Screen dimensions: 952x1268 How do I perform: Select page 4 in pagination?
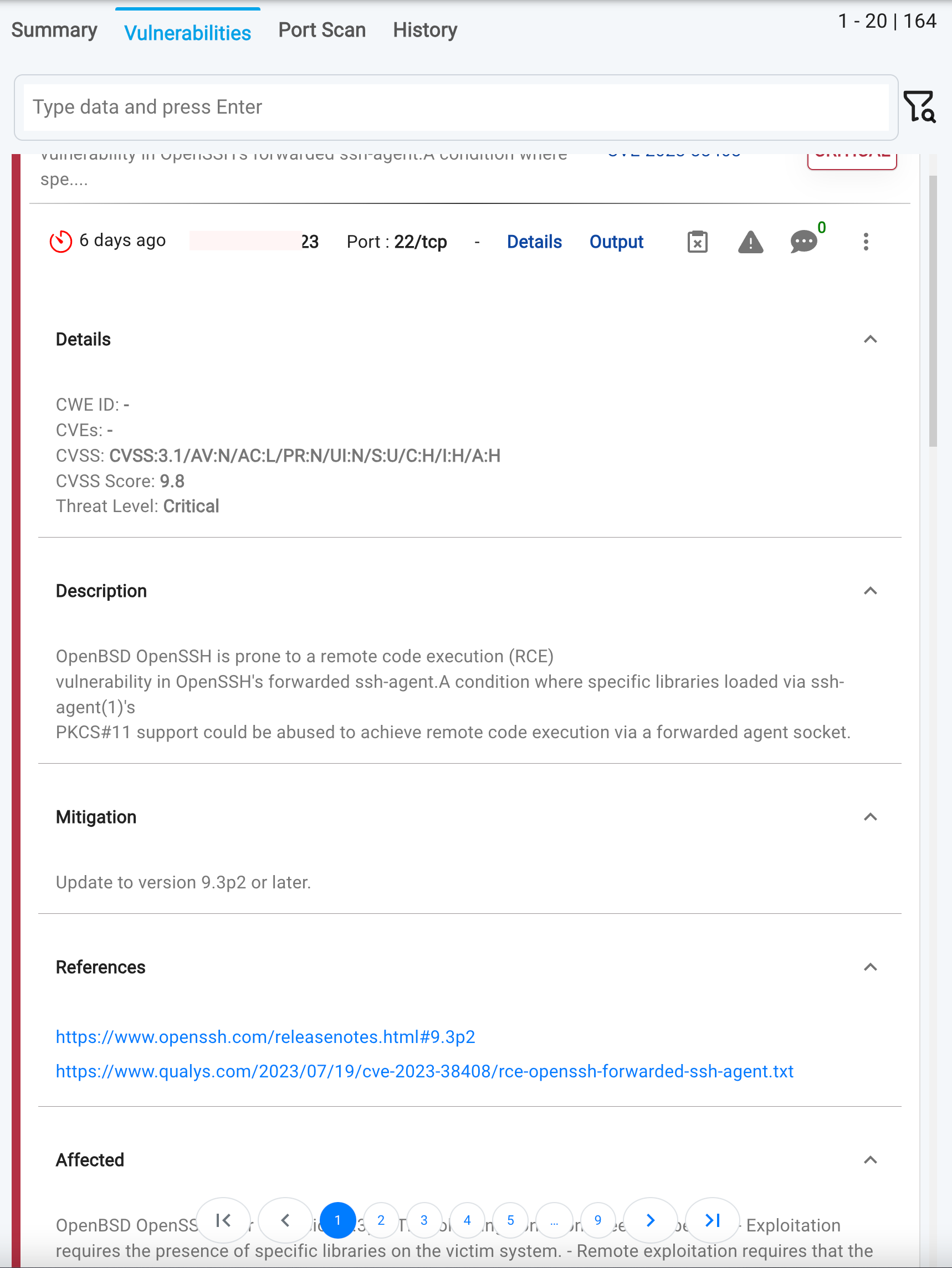tap(467, 1220)
